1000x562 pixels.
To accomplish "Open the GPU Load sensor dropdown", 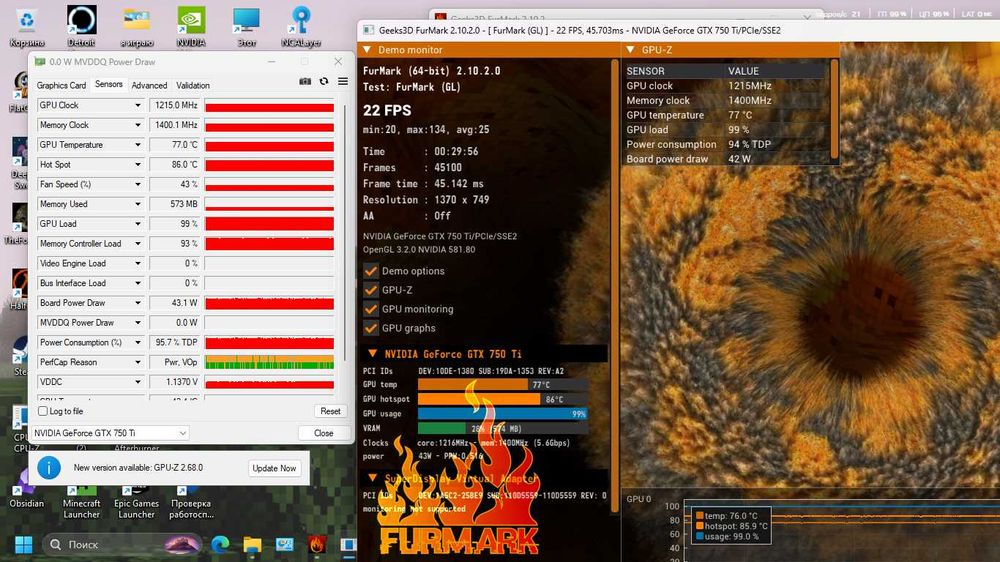I will (137, 224).
